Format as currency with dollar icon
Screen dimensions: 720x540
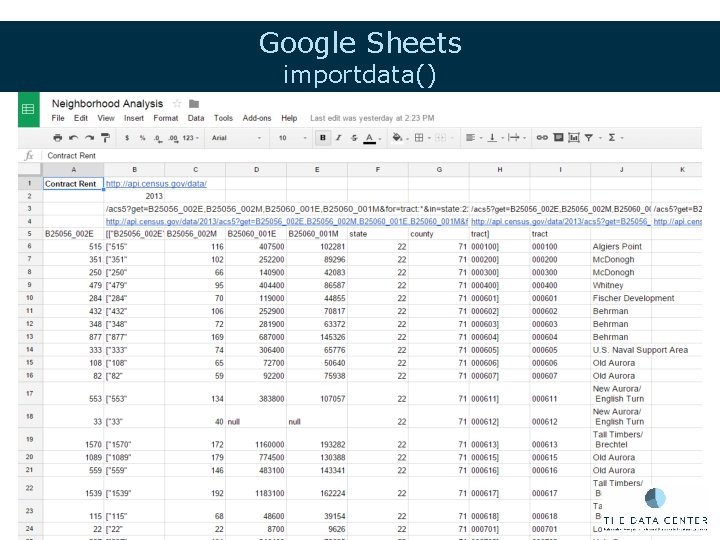[x=127, y=138]
